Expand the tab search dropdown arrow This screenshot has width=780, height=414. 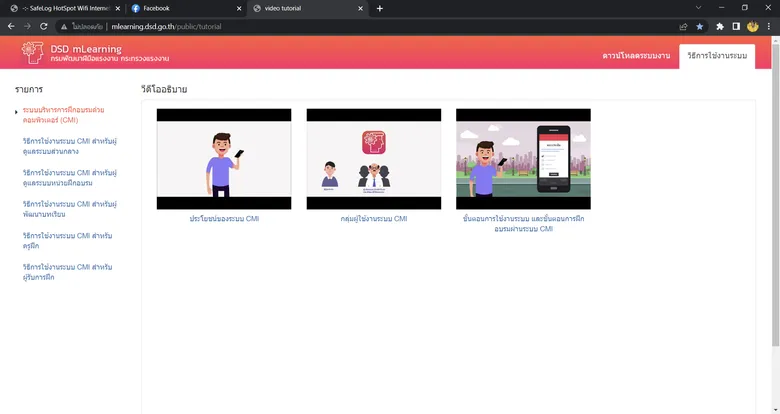[x=698, y=8]
